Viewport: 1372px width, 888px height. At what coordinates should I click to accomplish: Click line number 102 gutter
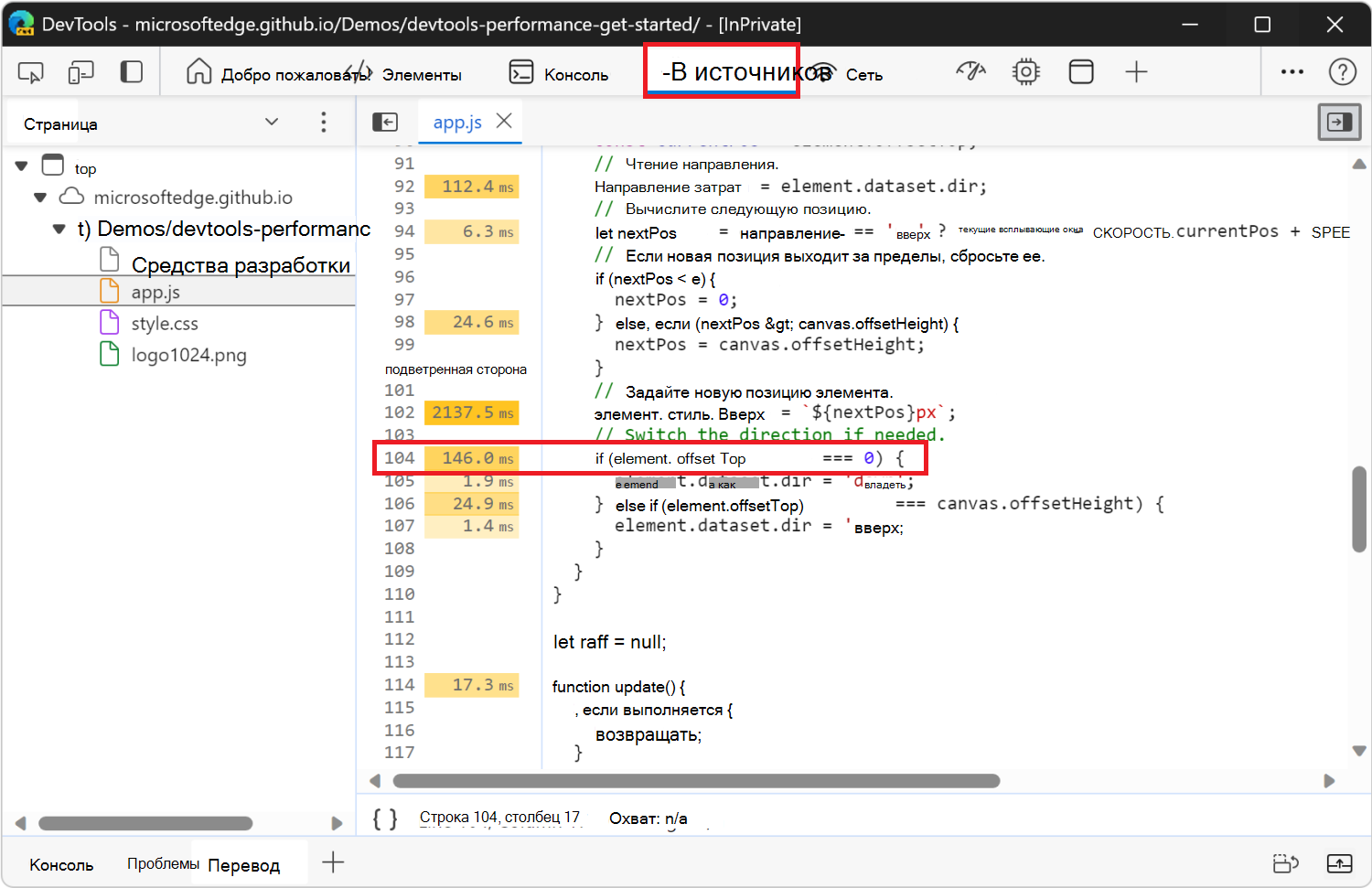399,412
